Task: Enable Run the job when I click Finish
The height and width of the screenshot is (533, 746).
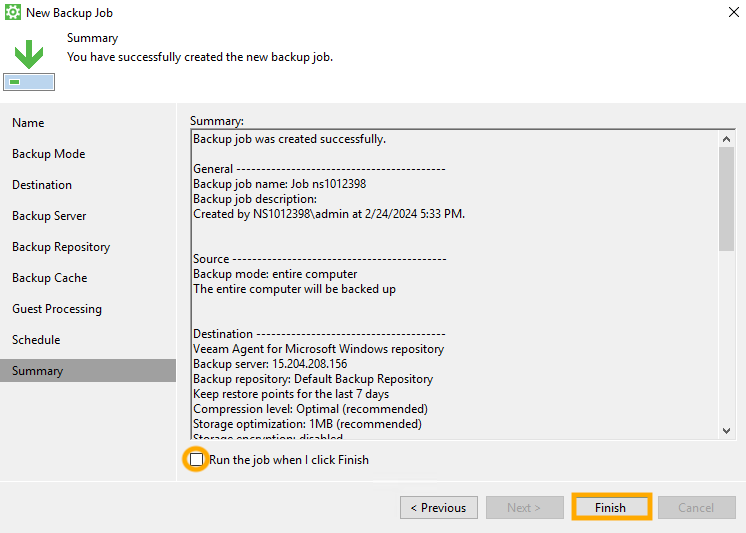Action: coord(197,460)
